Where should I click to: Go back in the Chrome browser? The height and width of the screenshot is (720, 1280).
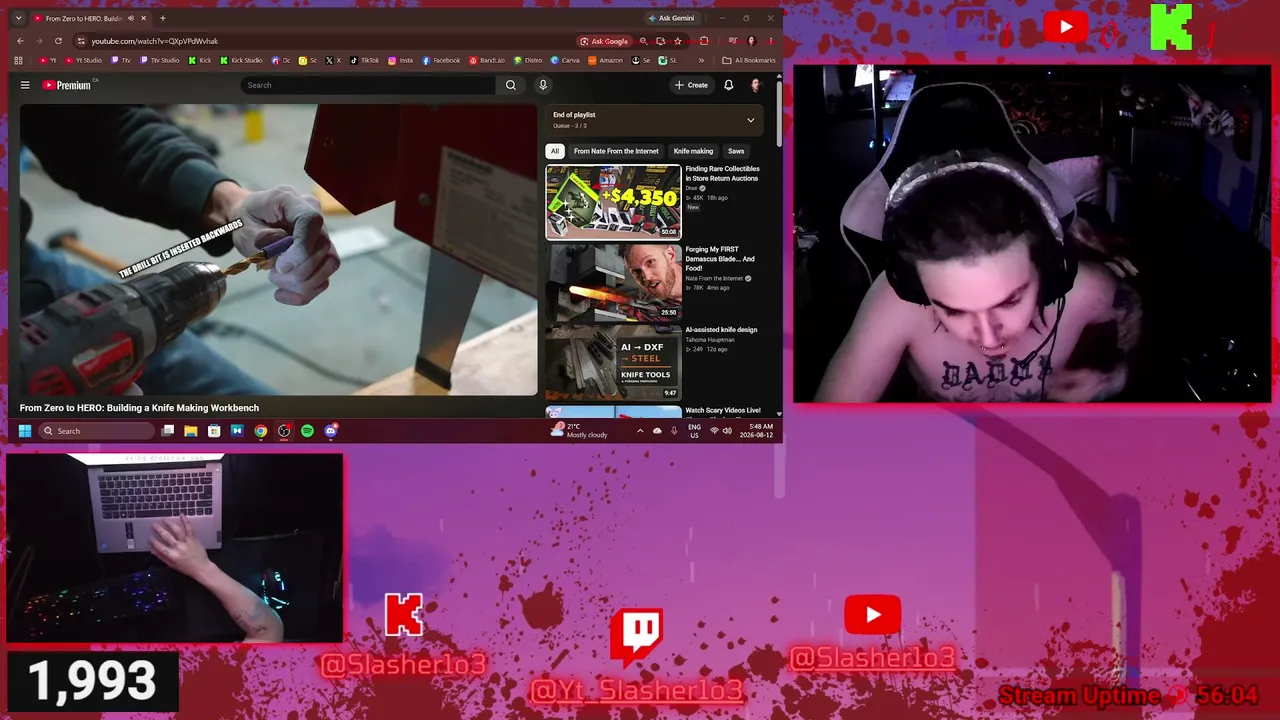tap(20, 41)
